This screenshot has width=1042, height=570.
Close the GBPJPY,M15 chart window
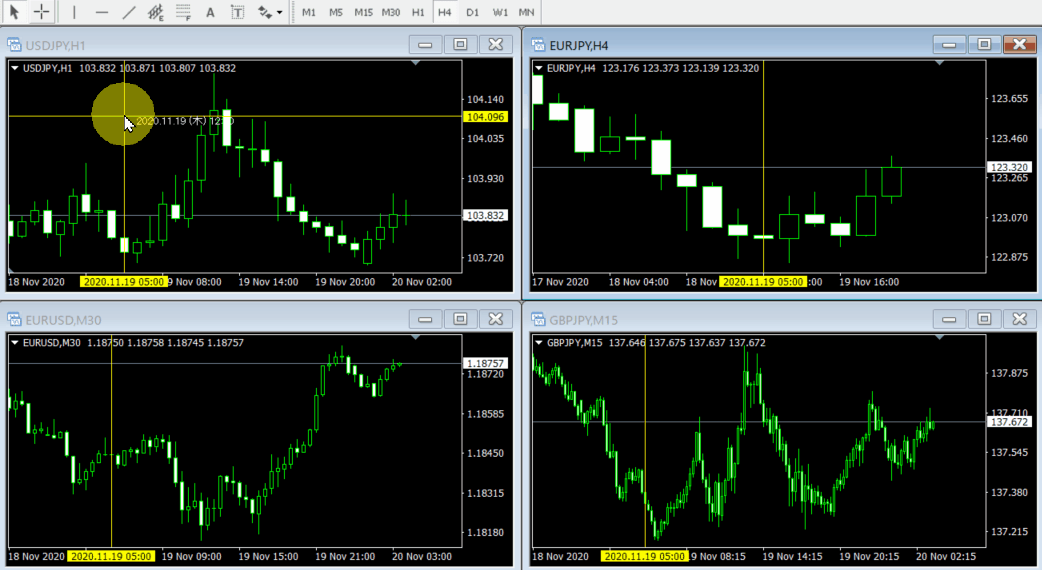click(1019, 319)
